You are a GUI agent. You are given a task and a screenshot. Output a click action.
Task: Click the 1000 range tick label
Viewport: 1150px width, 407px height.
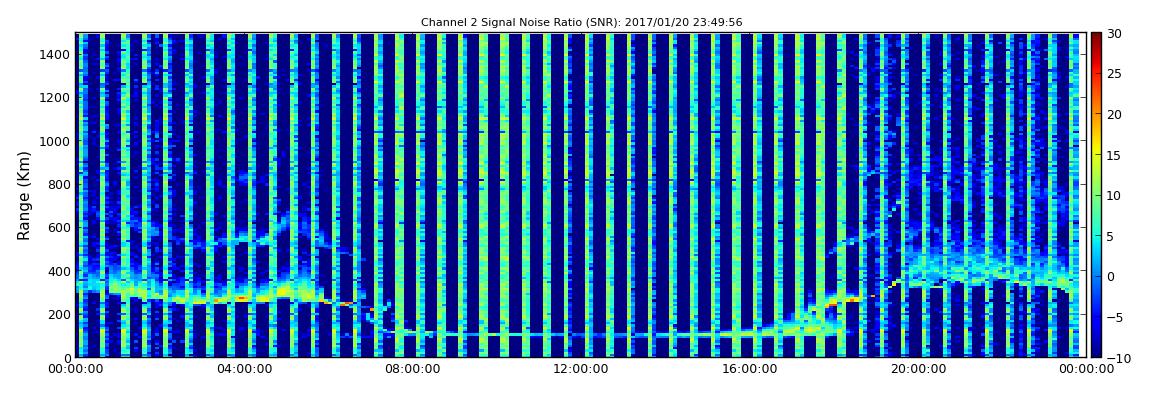pos(56,141)
